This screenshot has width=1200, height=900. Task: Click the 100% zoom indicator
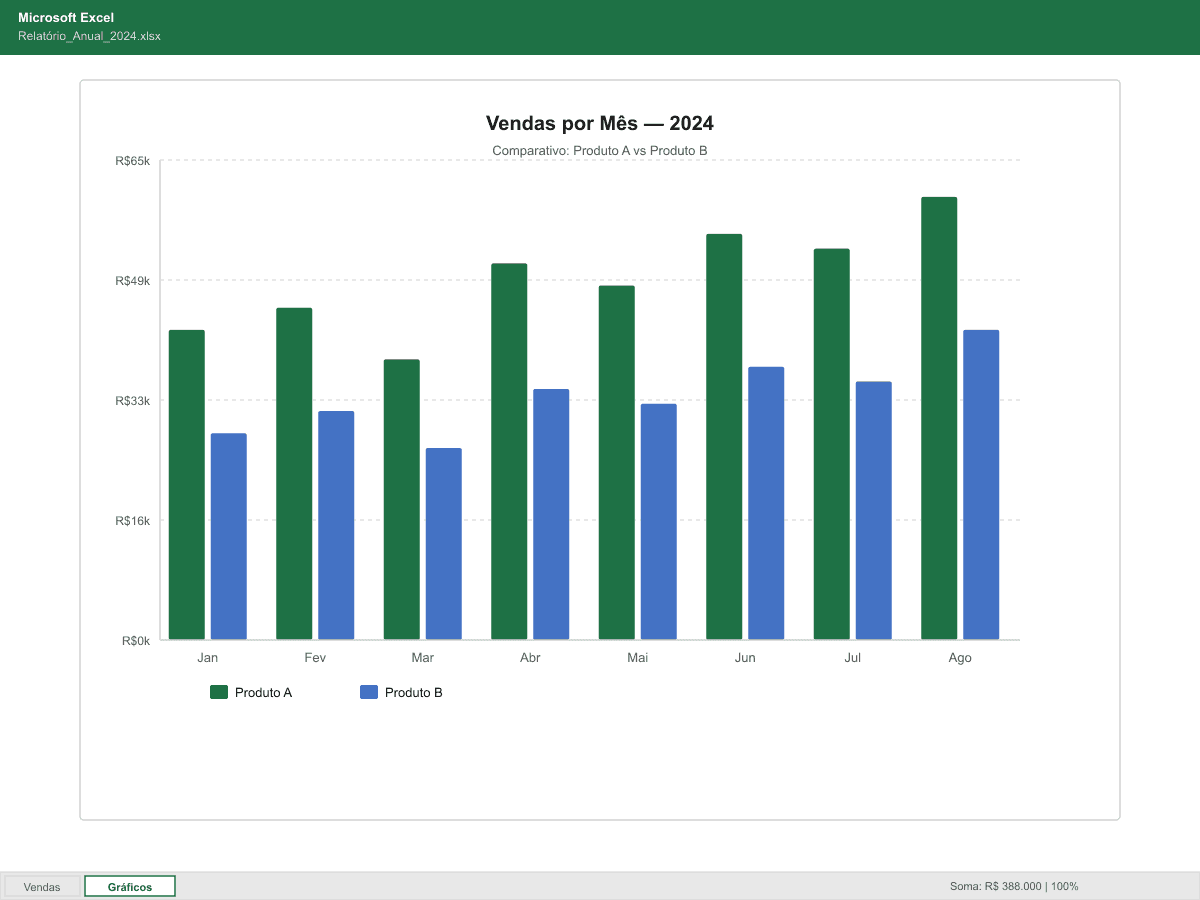point(1066,886)
